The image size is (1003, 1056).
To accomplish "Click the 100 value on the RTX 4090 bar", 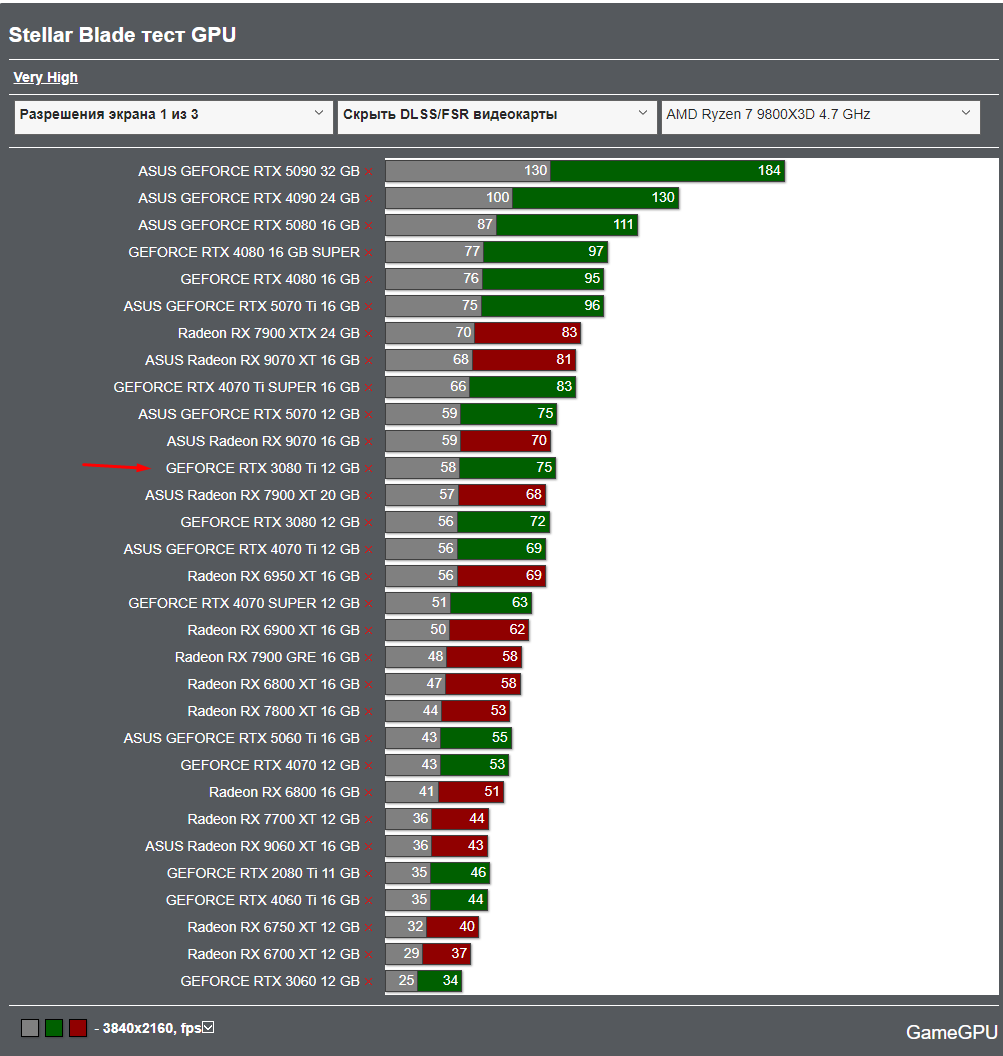I will click(x=498, y=197).
